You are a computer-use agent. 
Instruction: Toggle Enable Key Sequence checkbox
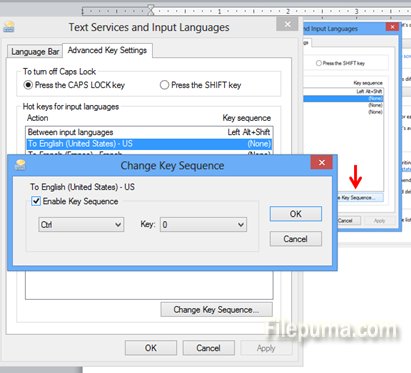click(36, 201)
